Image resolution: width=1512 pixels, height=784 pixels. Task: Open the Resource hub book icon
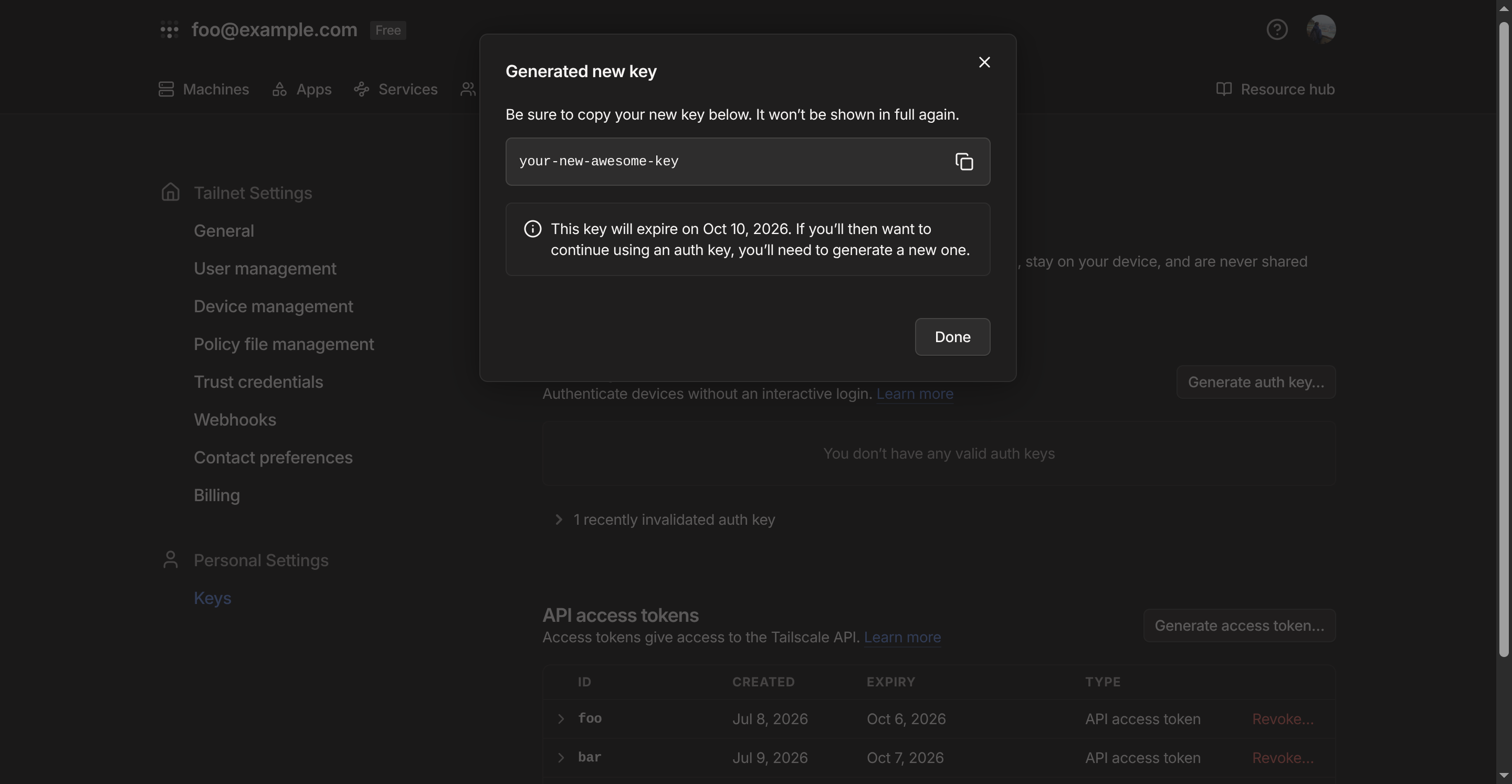pos(1223,89)
